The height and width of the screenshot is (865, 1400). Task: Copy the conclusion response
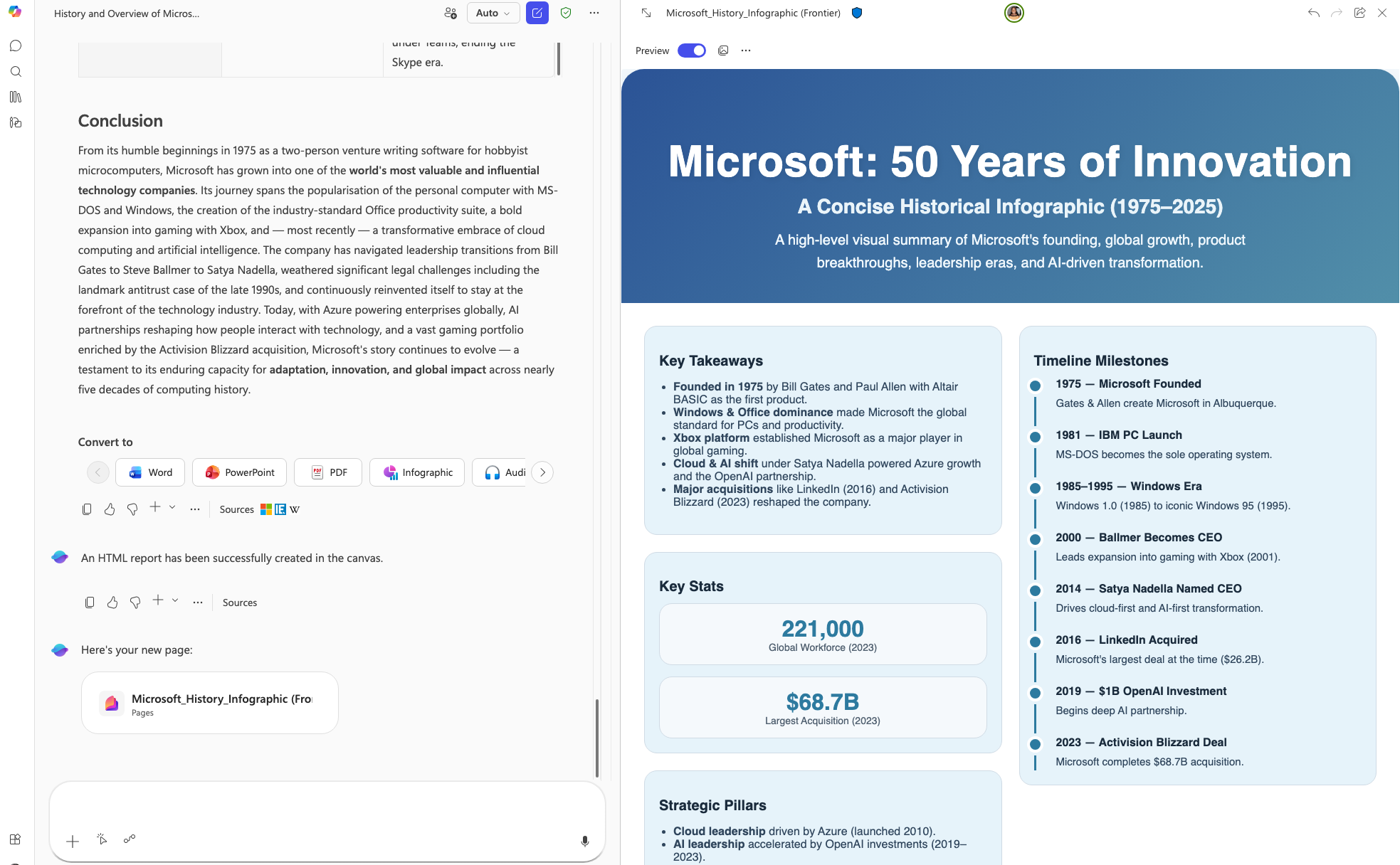point(87,509)
